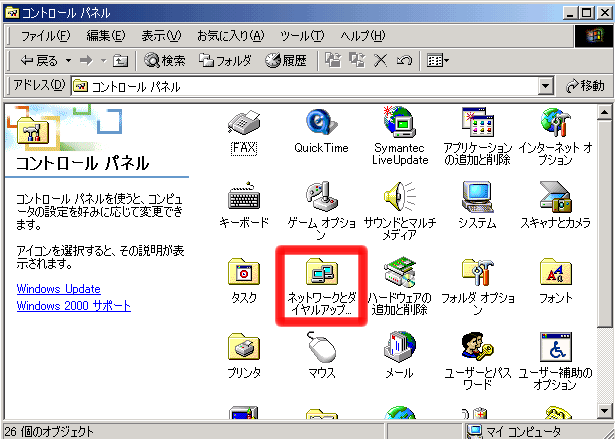Expand the address bar dropdown
Image resolution: width=615 pixels, height=439 pixels.
click(545, 86)
